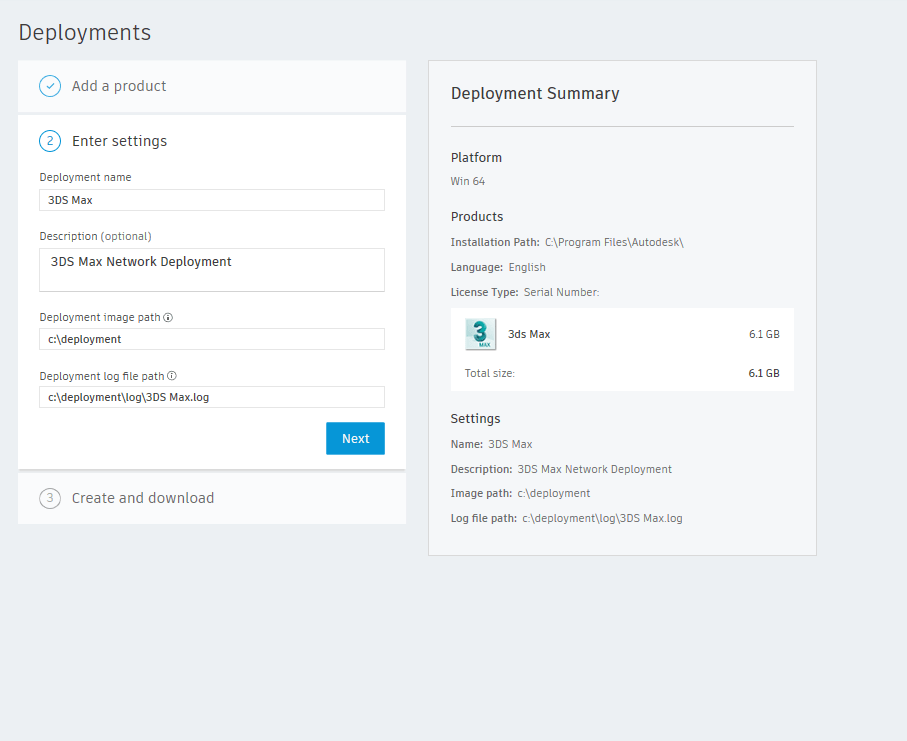The height and width of the screenshot is (741, 907).
Task: Click the step 3 circle icon
Action: [50, 498]
